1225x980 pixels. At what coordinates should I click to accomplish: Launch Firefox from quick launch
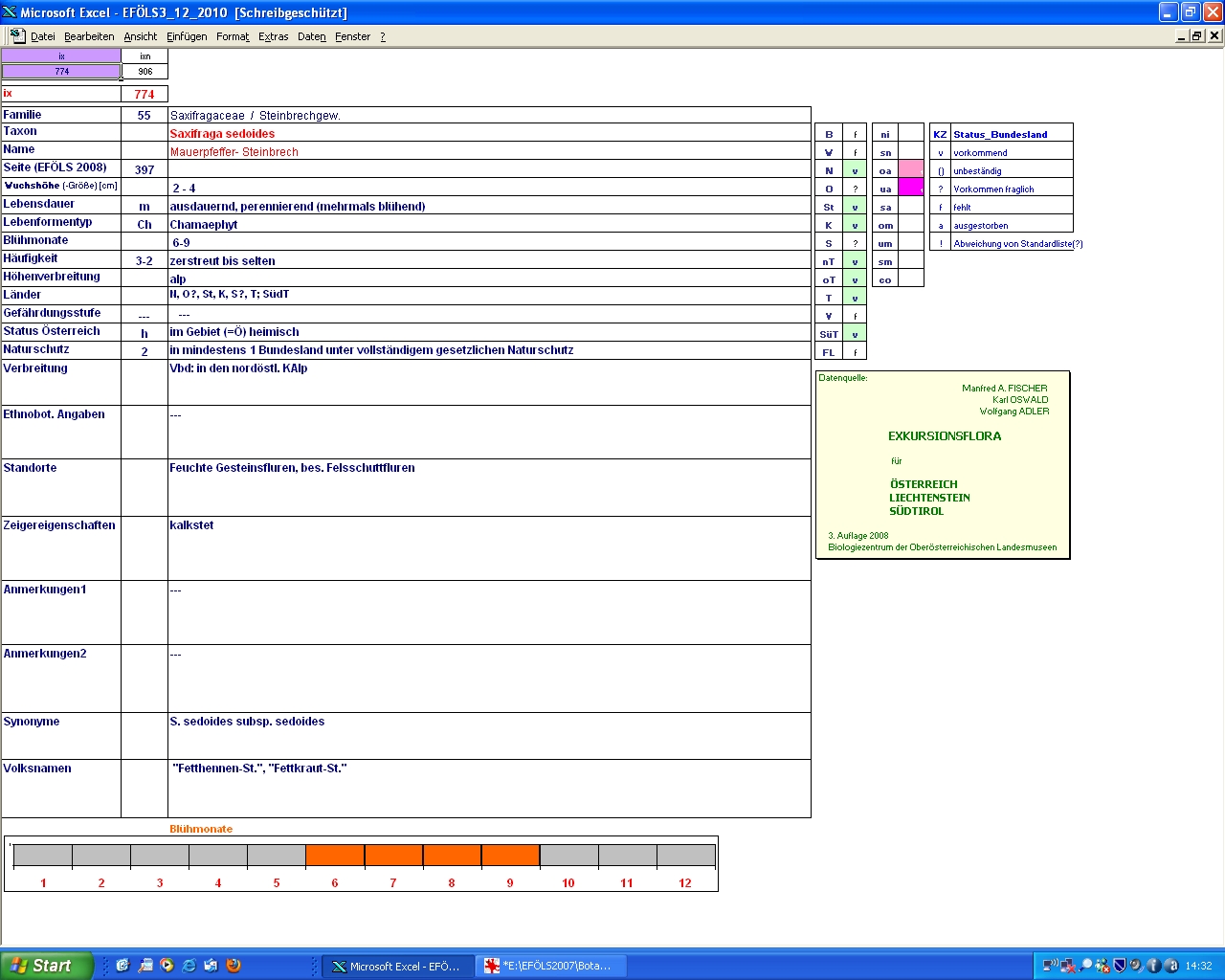(234, 966)
